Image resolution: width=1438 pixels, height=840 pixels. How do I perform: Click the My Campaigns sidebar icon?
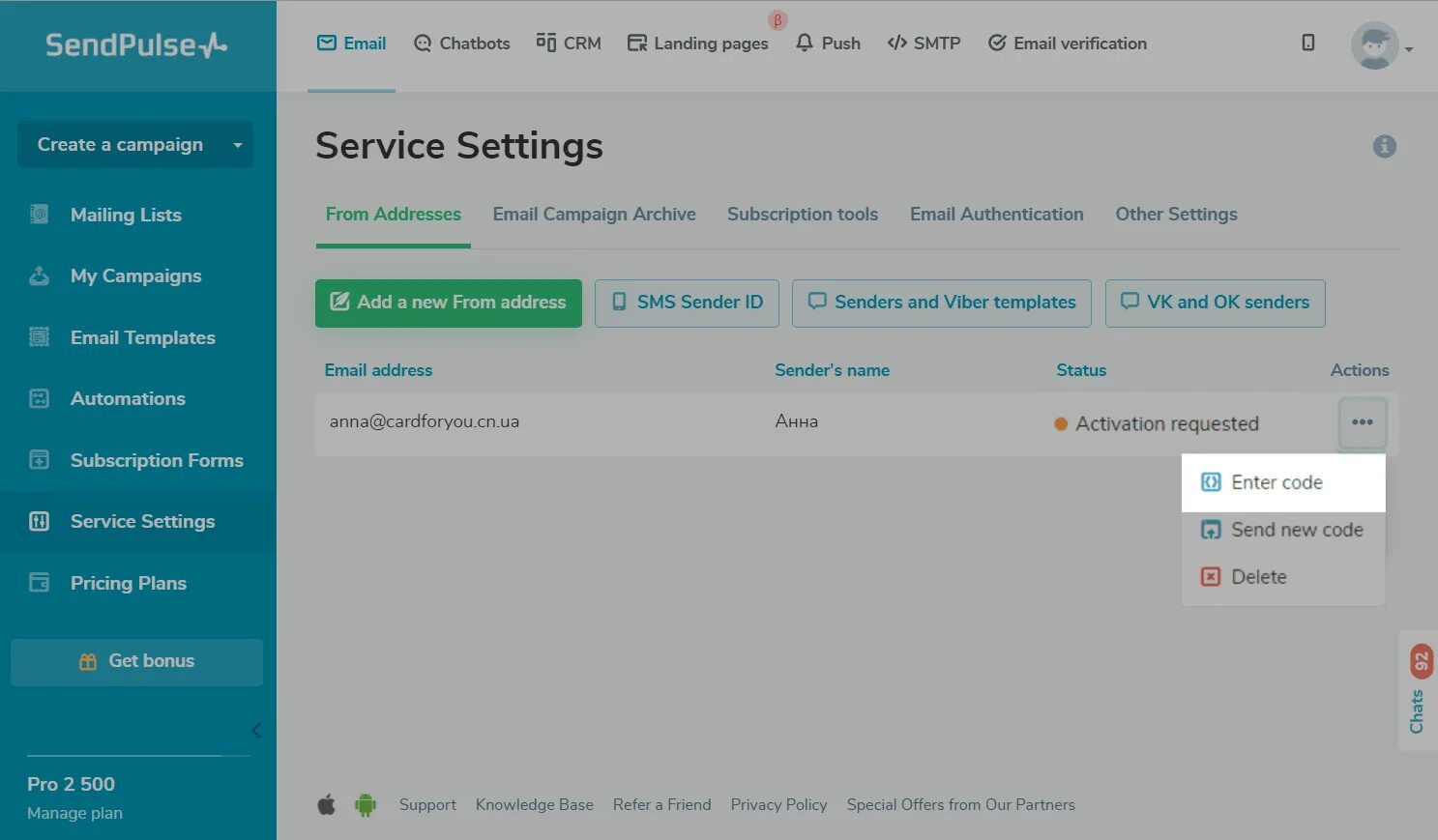39,275
